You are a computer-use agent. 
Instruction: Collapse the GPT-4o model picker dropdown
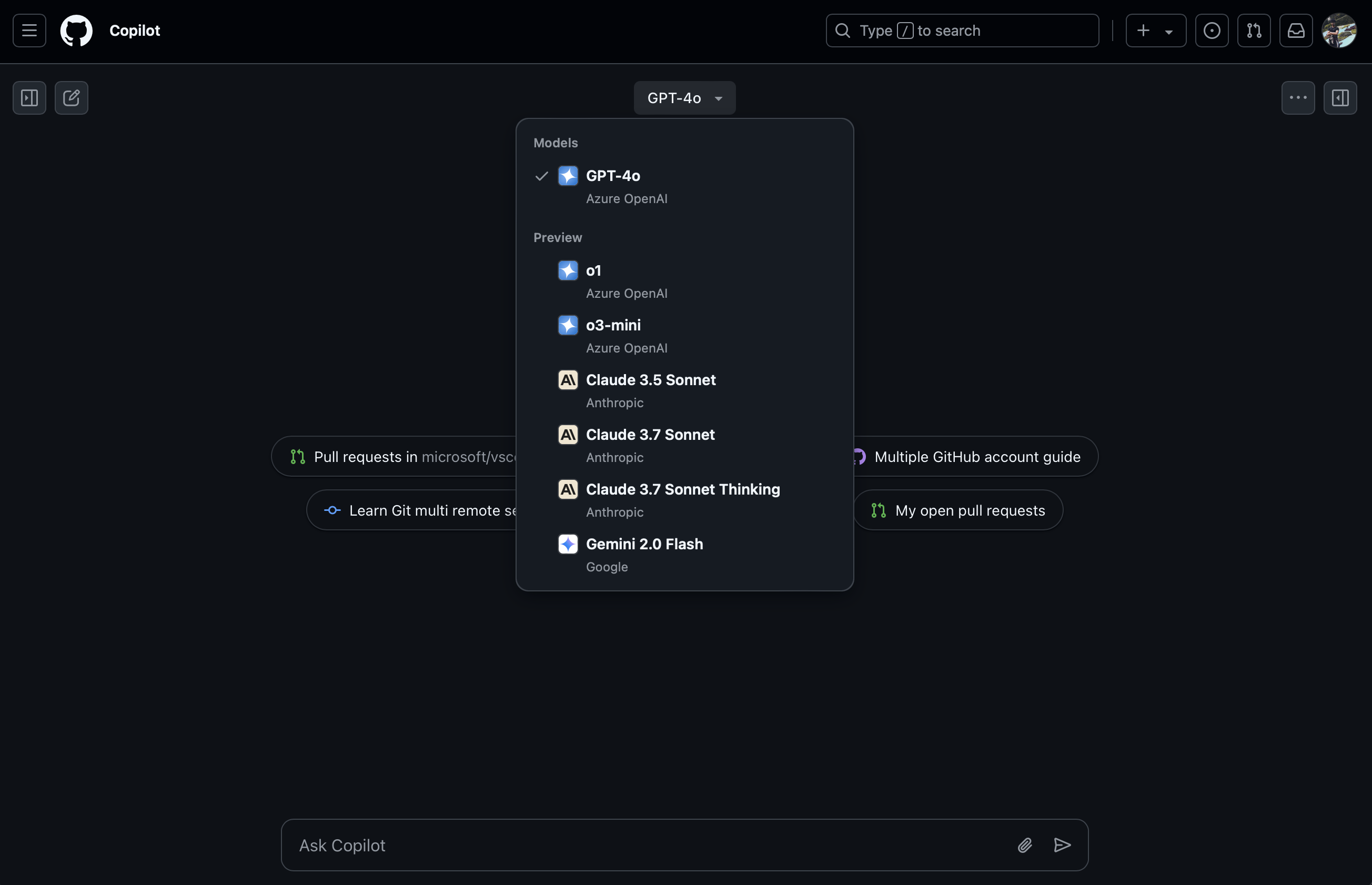(684, 98)
